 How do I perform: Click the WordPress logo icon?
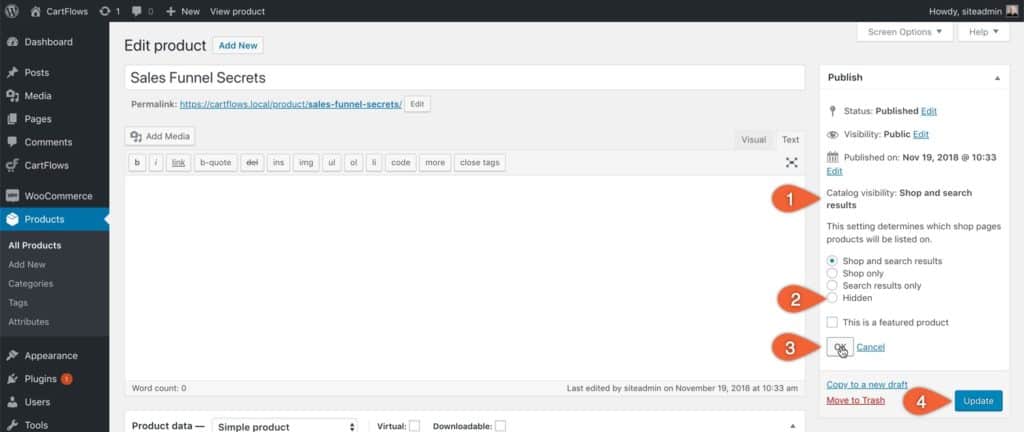pyautogui.click(x=12, y=11)
